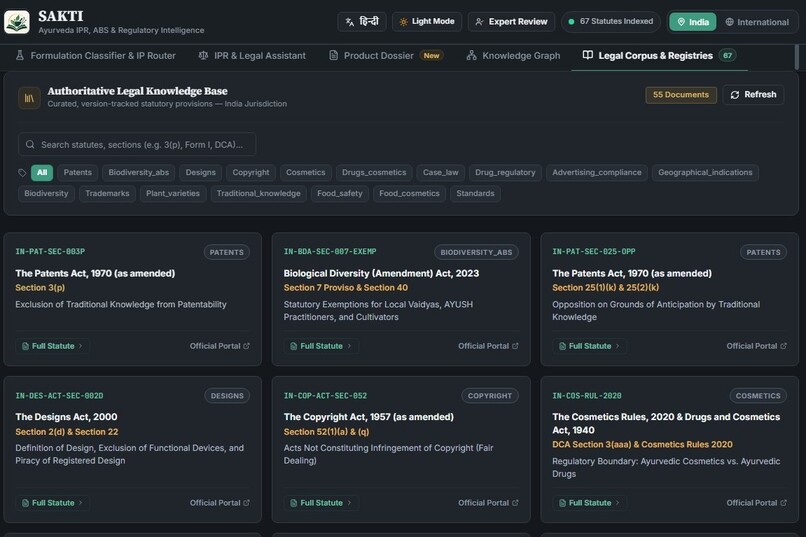Image resolution: width=806 pixels, height=537 pixels.
Task: Filter by Traditional_knowledge chip
Action: click(259, 194)
